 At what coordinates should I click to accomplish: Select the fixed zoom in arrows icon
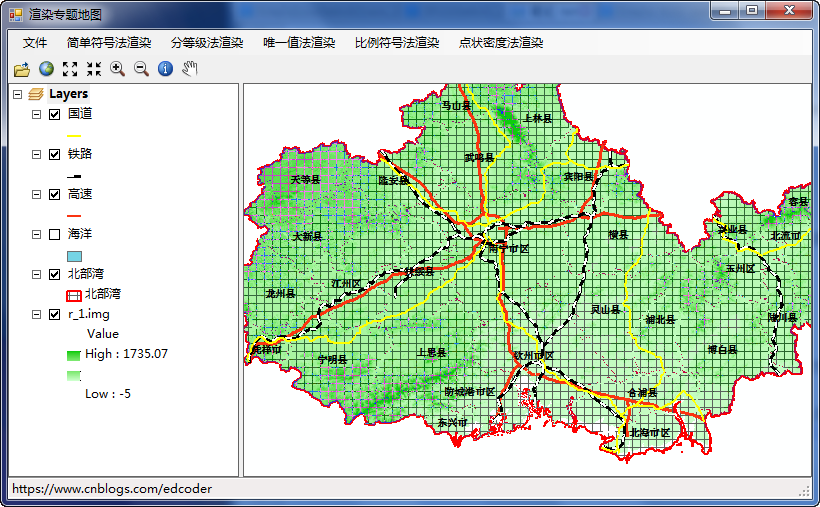pyautogui.click(x=70, y=69)
